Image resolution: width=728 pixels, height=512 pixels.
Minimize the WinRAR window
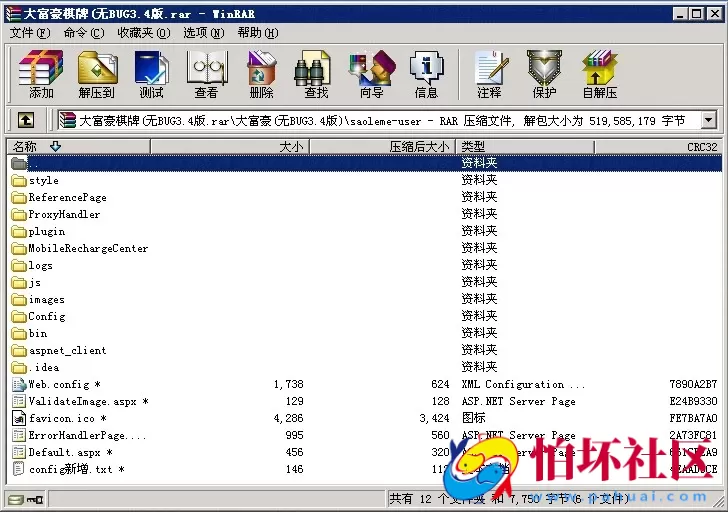(x=681, y=14)
